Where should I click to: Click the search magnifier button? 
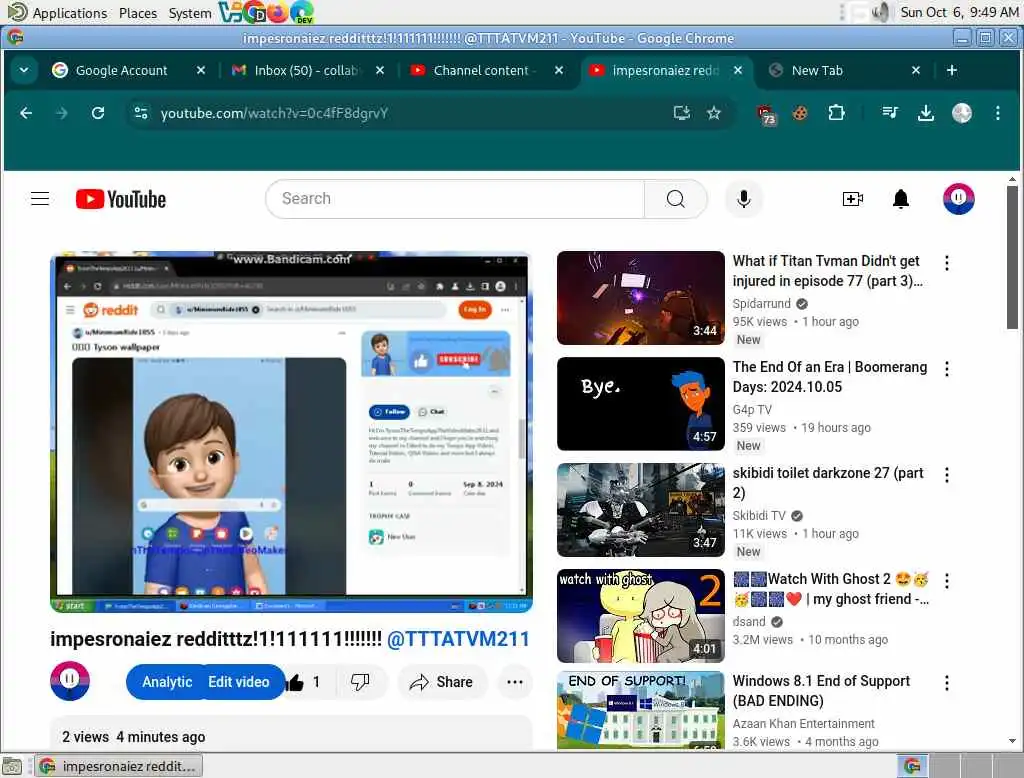pos(675,199)
